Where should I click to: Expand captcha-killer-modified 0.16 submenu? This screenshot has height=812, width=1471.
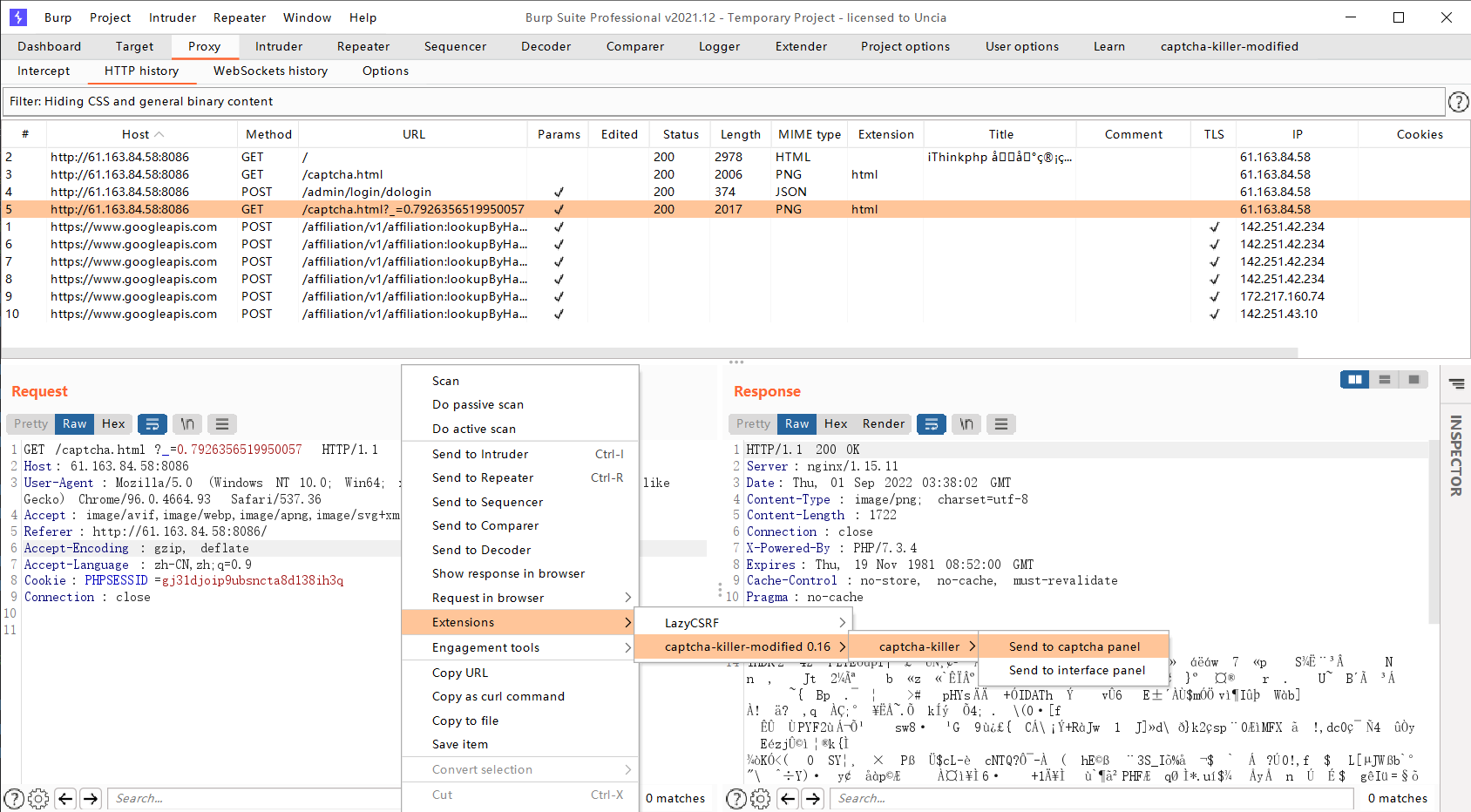tap(743, 646)
